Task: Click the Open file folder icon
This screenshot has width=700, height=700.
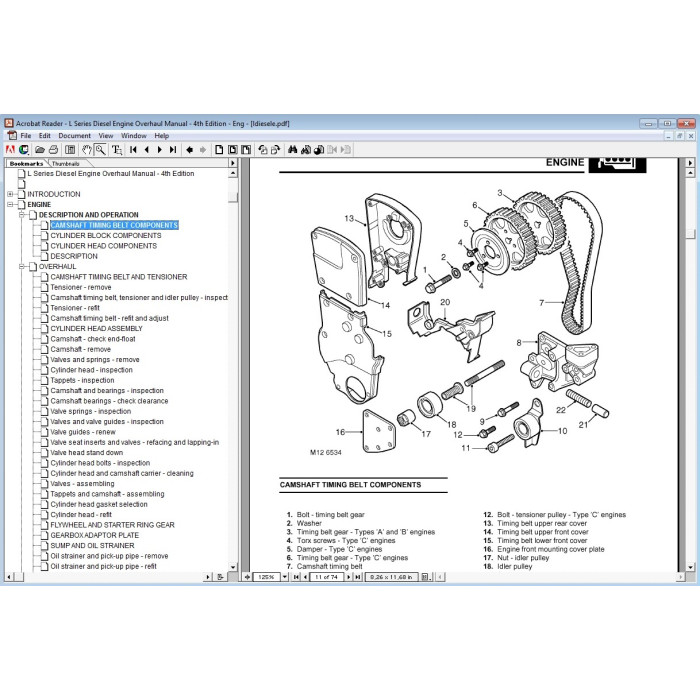Action: pos(40,150)
